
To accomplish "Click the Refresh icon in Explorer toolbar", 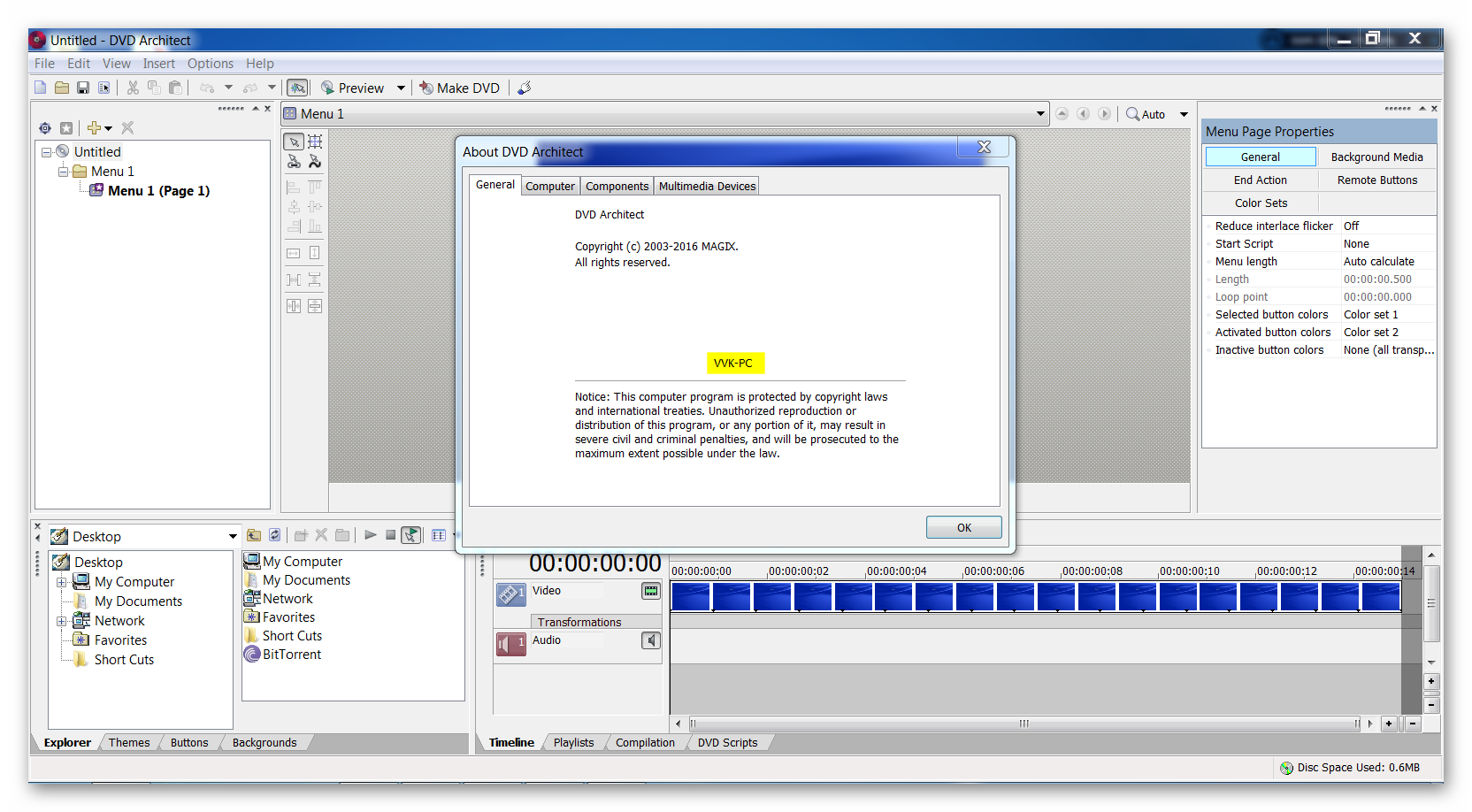I will 275,535.
